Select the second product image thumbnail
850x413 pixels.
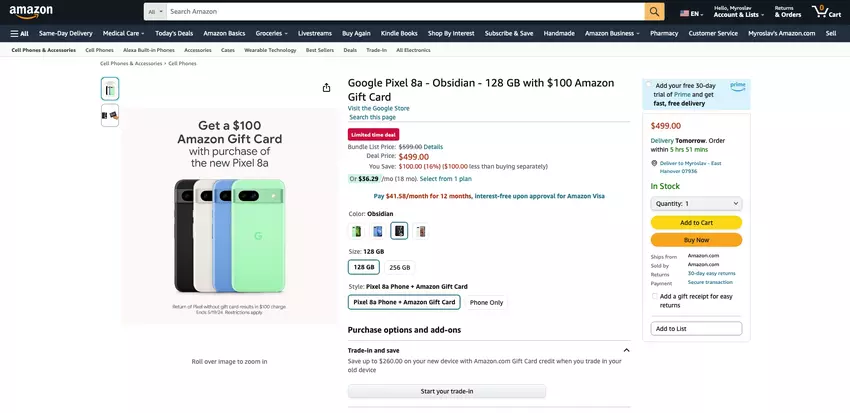tap(110, 115)
